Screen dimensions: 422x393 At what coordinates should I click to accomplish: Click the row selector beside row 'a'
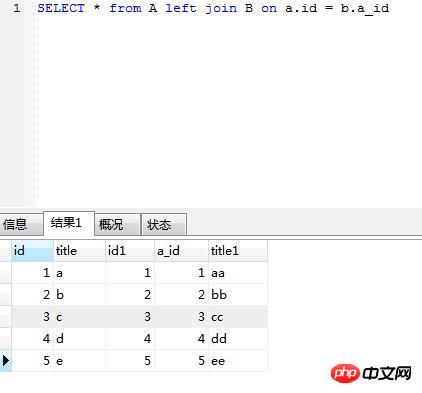pos(6,273)
